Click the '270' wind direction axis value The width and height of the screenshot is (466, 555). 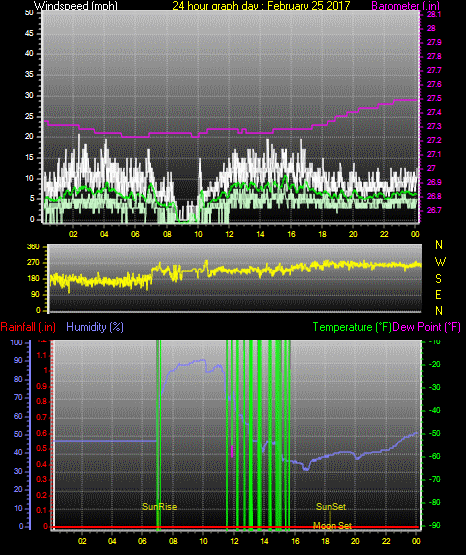click(x=33, y=263)
